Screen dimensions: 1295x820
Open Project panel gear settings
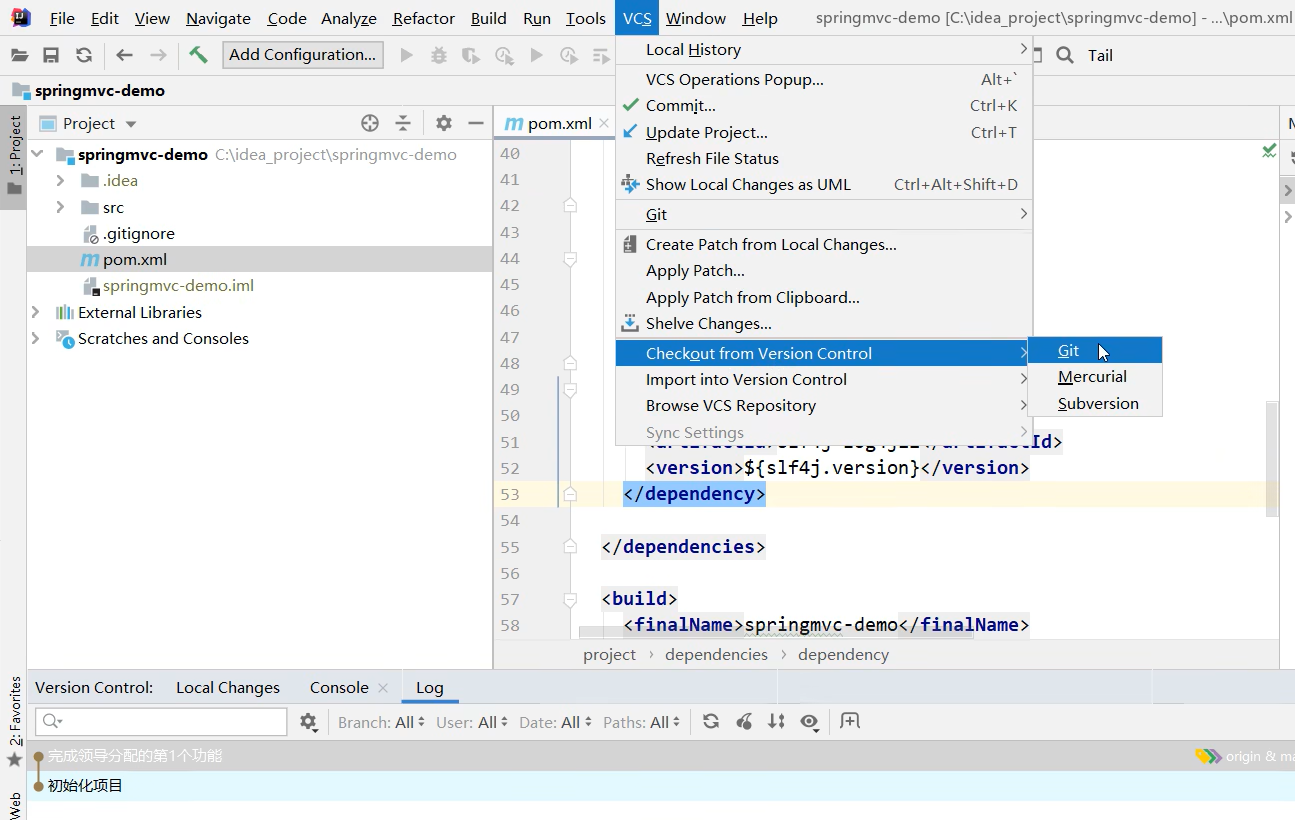tap(444, 123)
